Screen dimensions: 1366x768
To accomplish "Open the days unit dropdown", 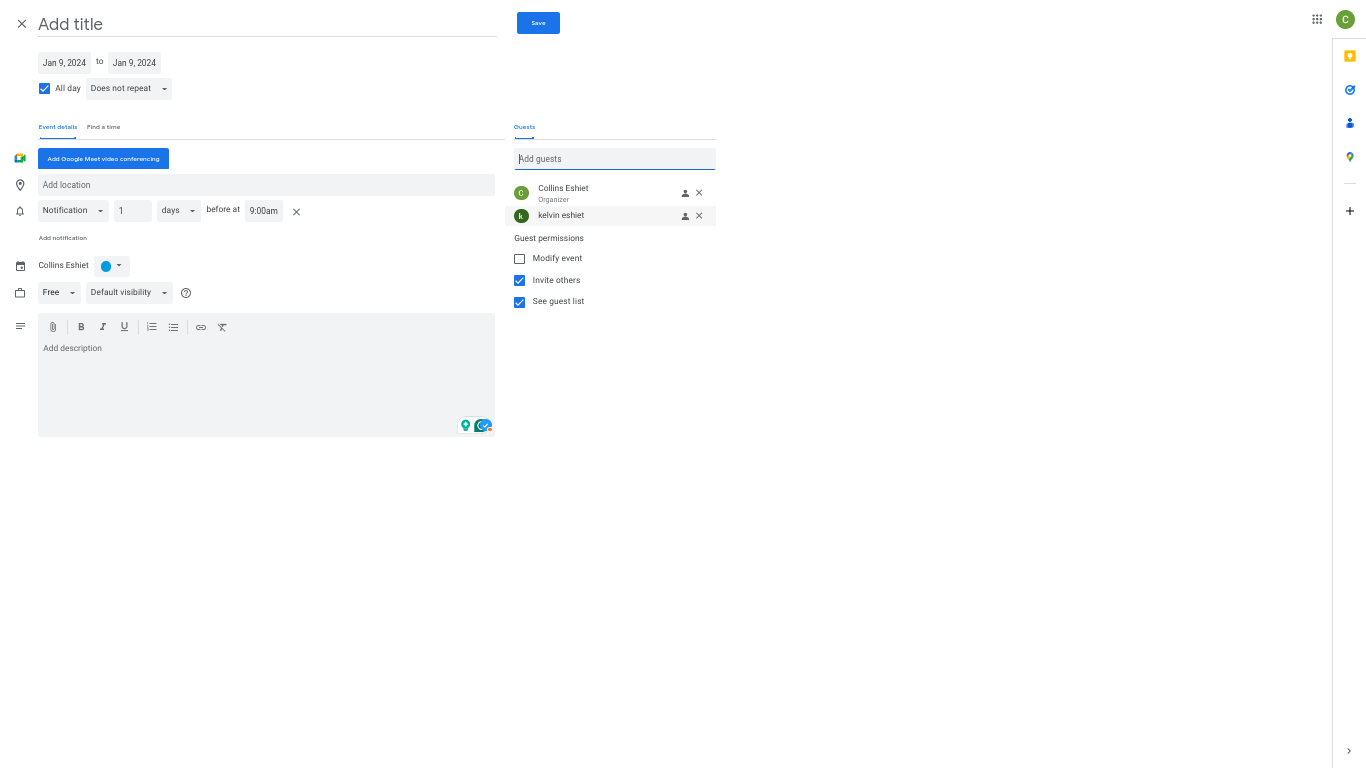I will coord(178,211).
